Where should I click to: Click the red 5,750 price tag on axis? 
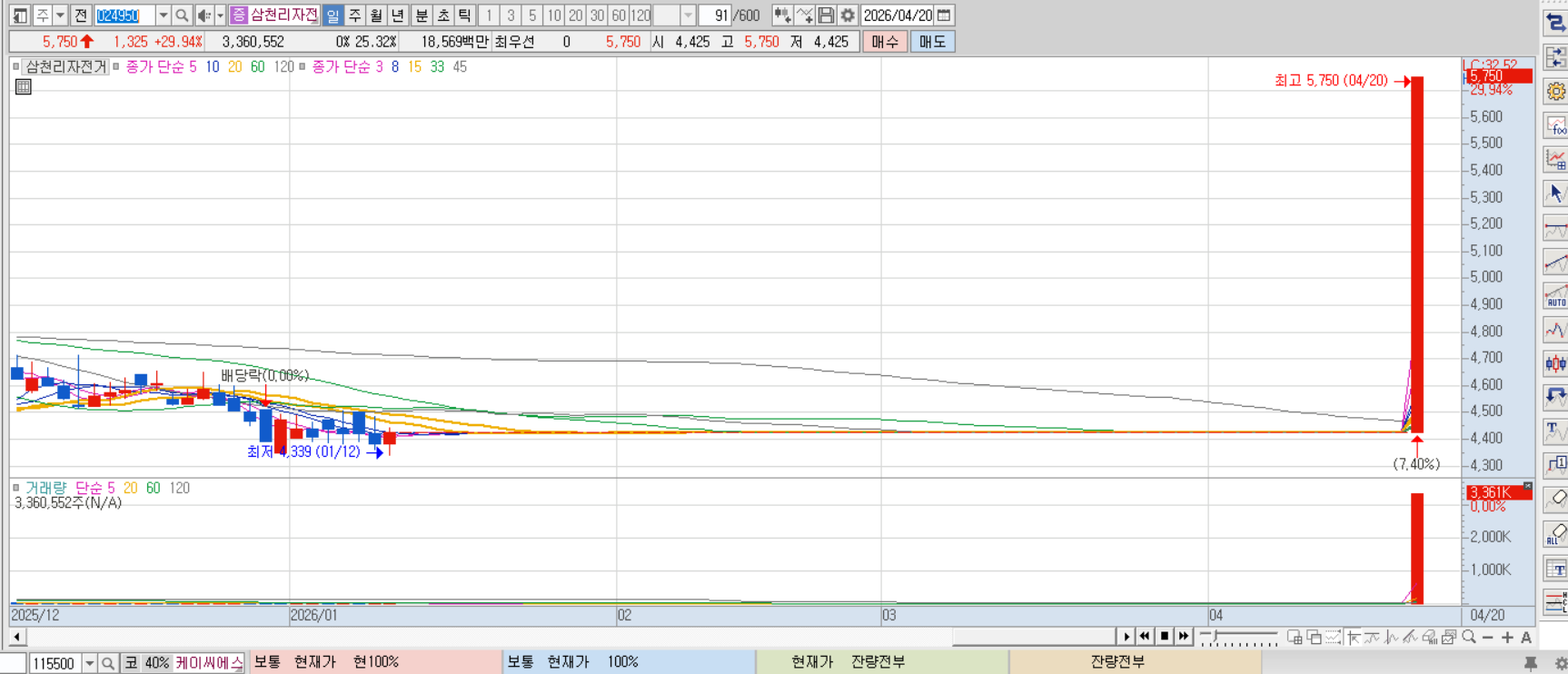(x=1499, y=76)
